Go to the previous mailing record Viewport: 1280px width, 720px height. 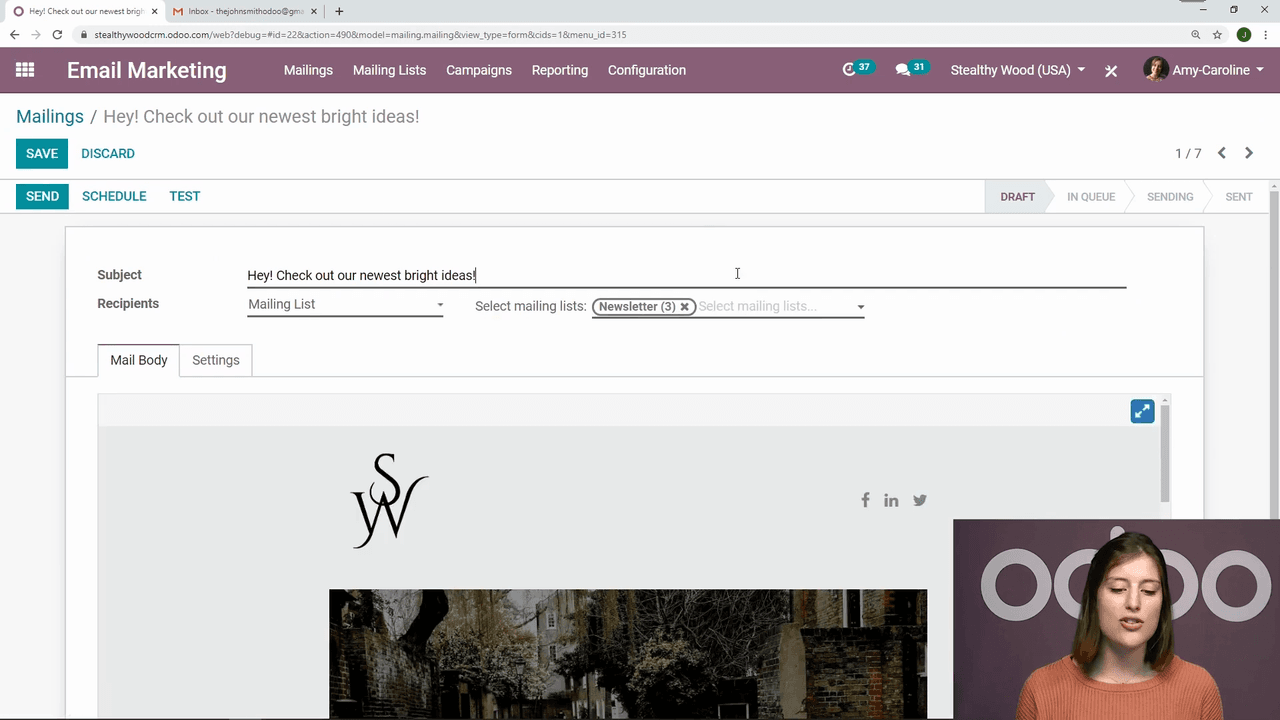point(1222,153)
